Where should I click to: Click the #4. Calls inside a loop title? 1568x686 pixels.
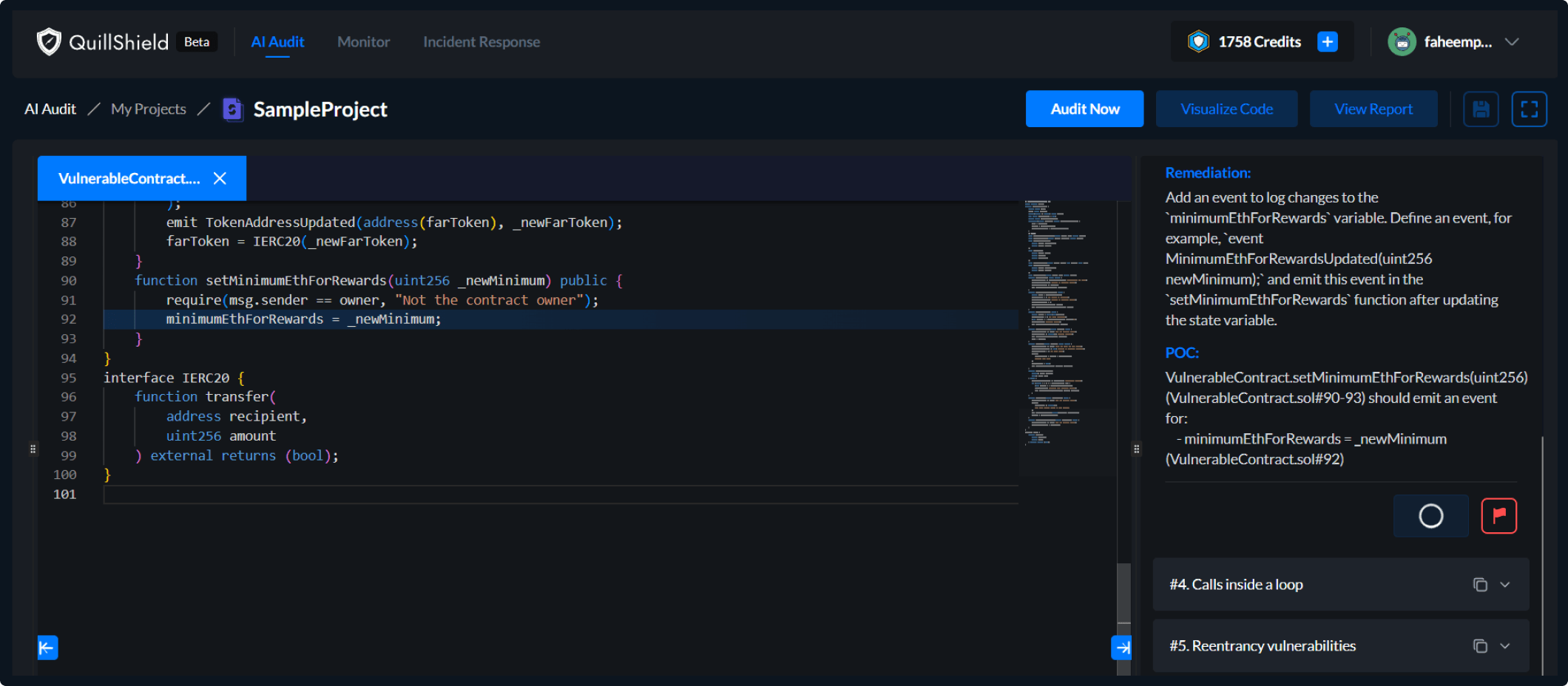pyautogui.click(x=1236, y=585)
